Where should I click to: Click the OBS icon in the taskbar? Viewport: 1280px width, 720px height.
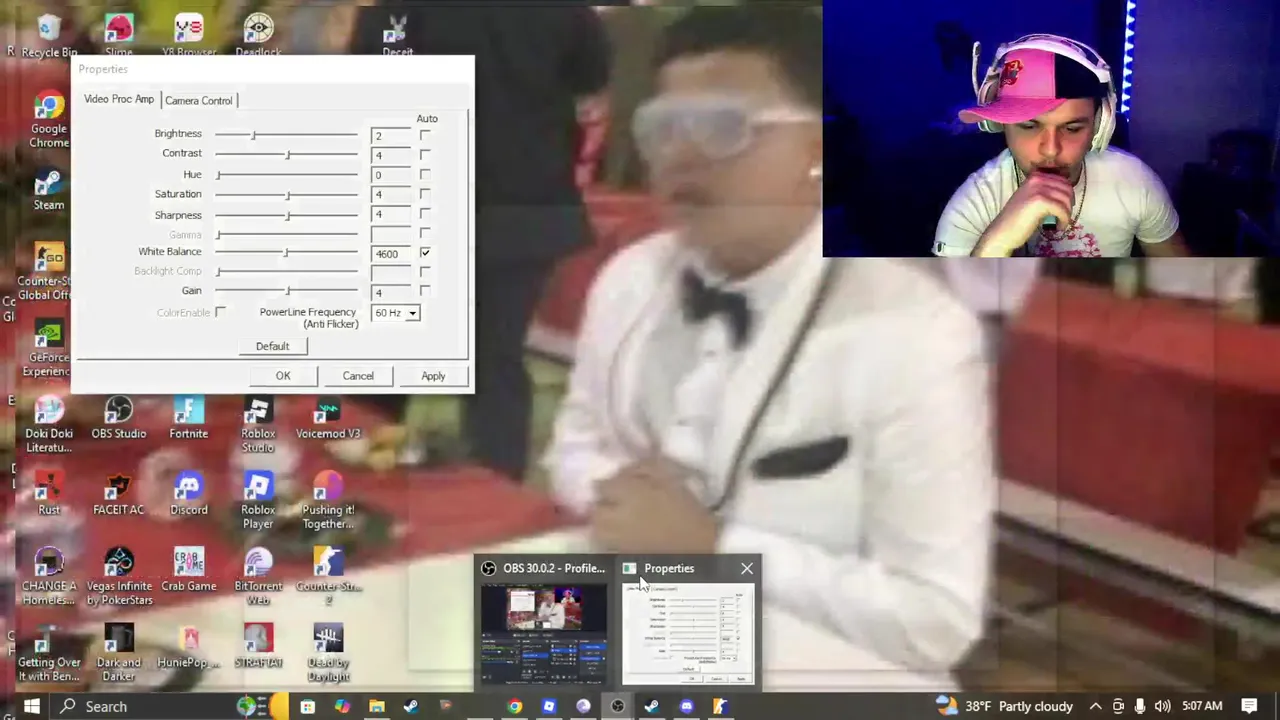tap(617, 706)
